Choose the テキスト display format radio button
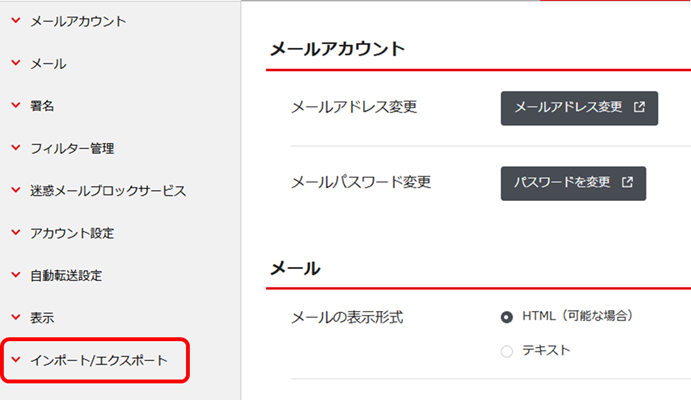The height and width of the screenshot is (400, 691). tap(506, 351)
